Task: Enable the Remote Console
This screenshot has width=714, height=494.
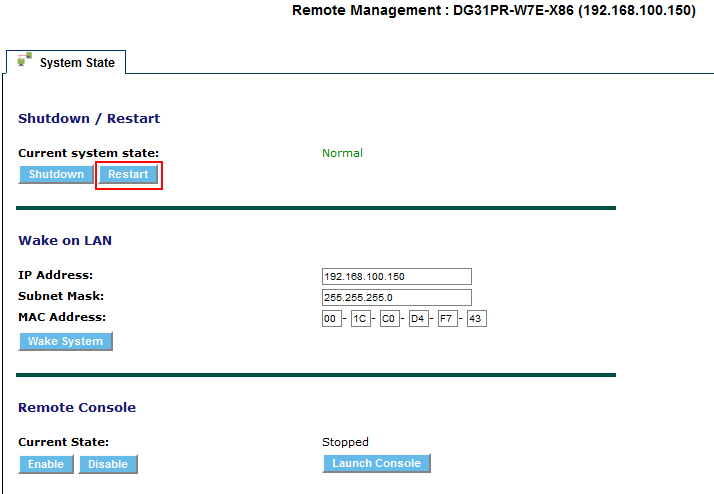Action: pyautogui.click(x=46, y=464)
